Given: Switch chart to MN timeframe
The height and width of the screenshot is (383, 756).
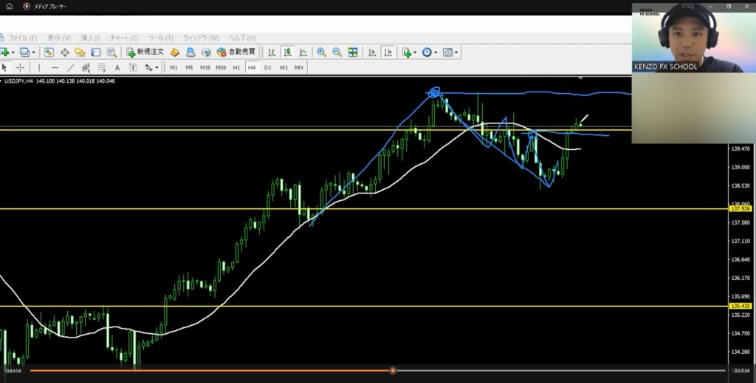Looking at the screenshot, I should (x=299, y=68).
